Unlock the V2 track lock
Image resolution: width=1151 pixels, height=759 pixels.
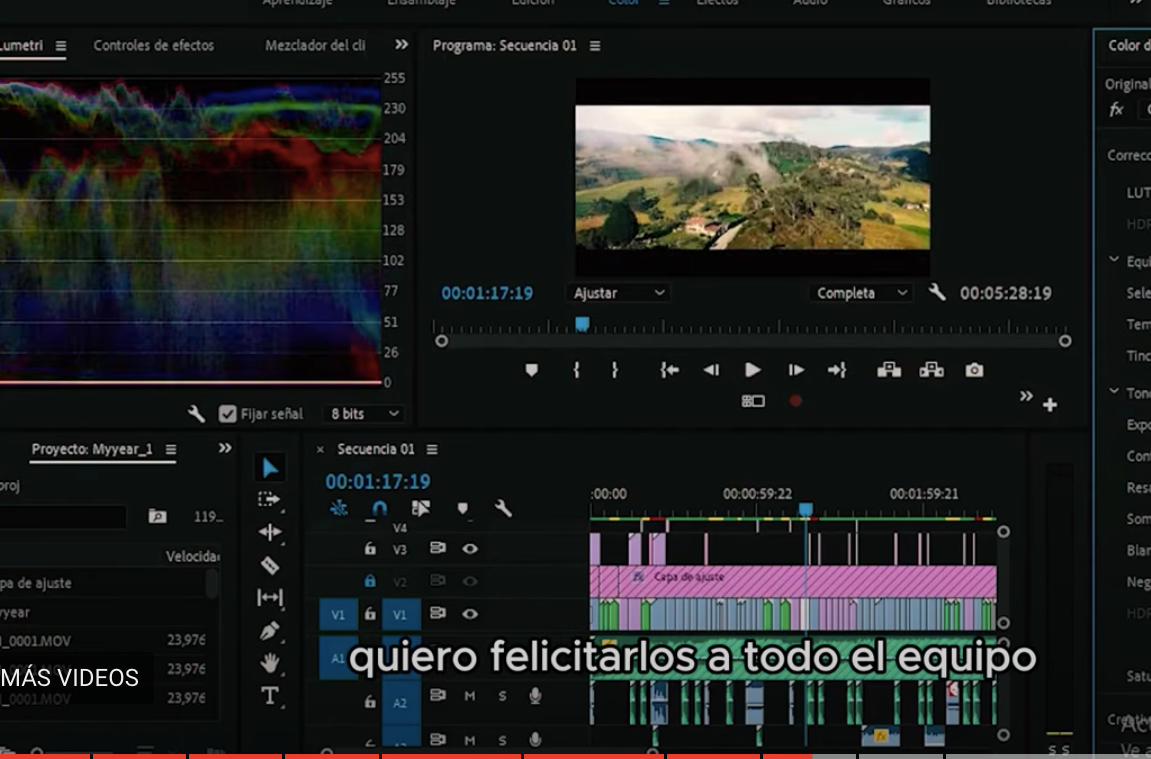click(x=370, y=581)
